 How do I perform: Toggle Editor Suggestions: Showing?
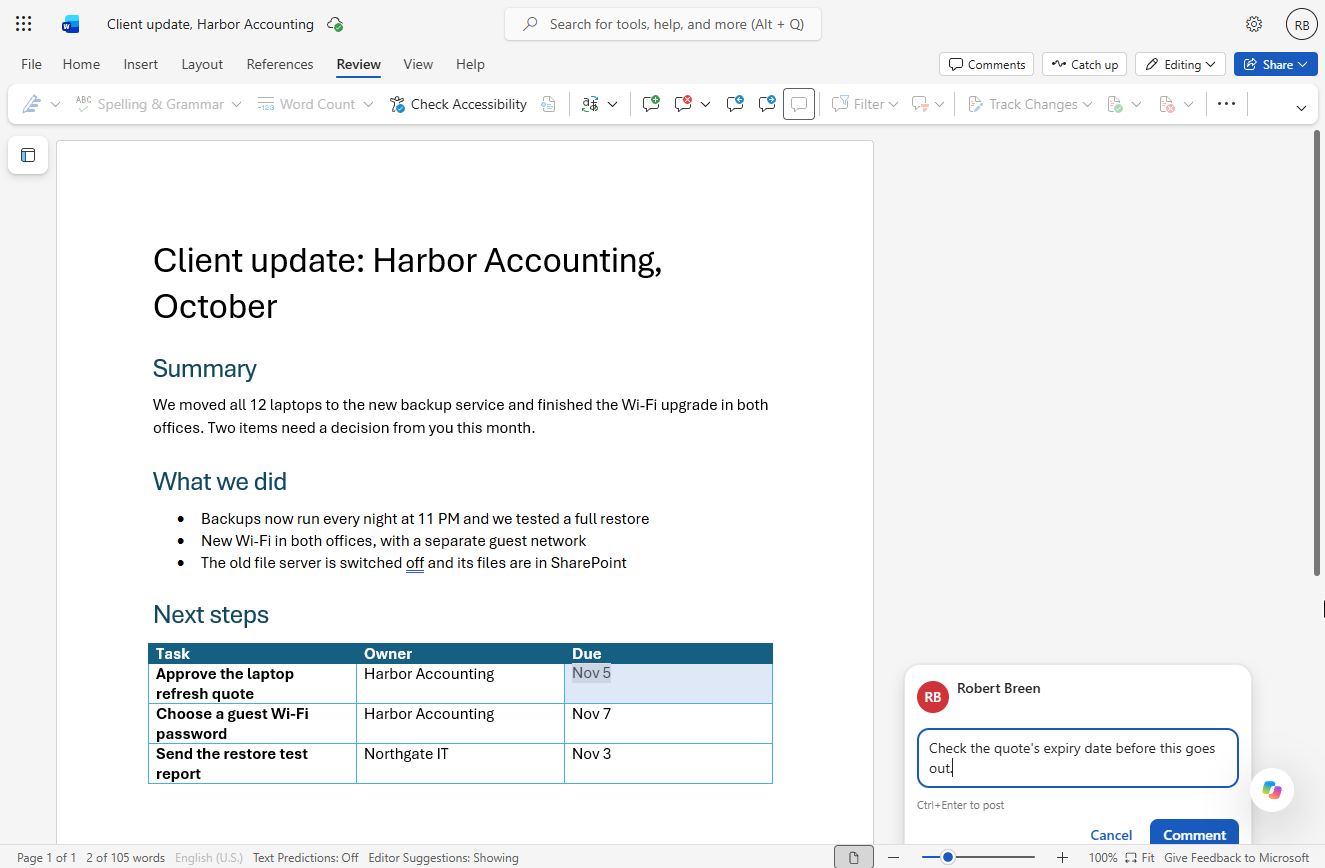pos(443,857)
